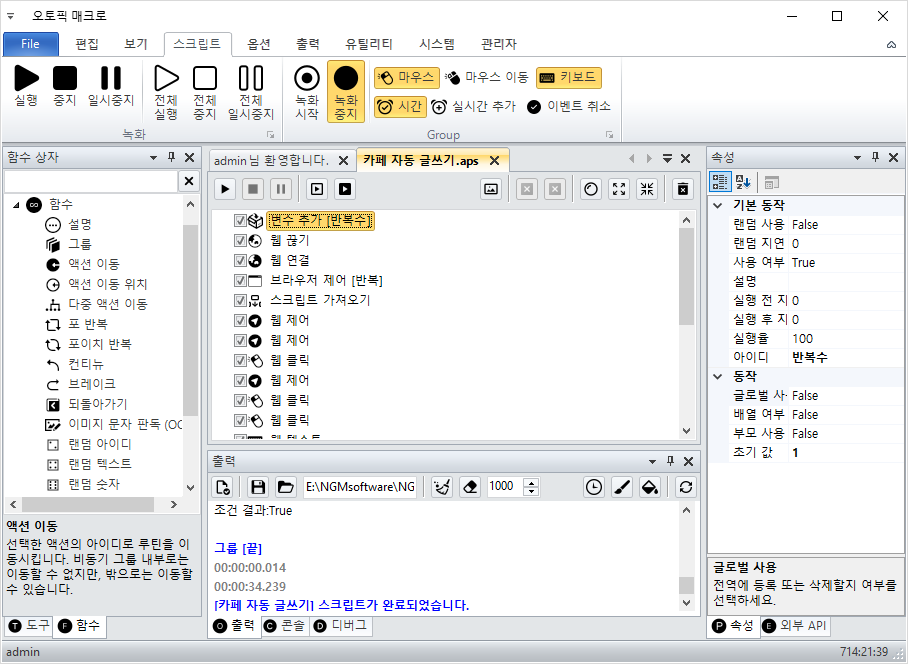Click the collapse-all arrows icon
This screenshot has width=908, height=664.
(647, 189)
